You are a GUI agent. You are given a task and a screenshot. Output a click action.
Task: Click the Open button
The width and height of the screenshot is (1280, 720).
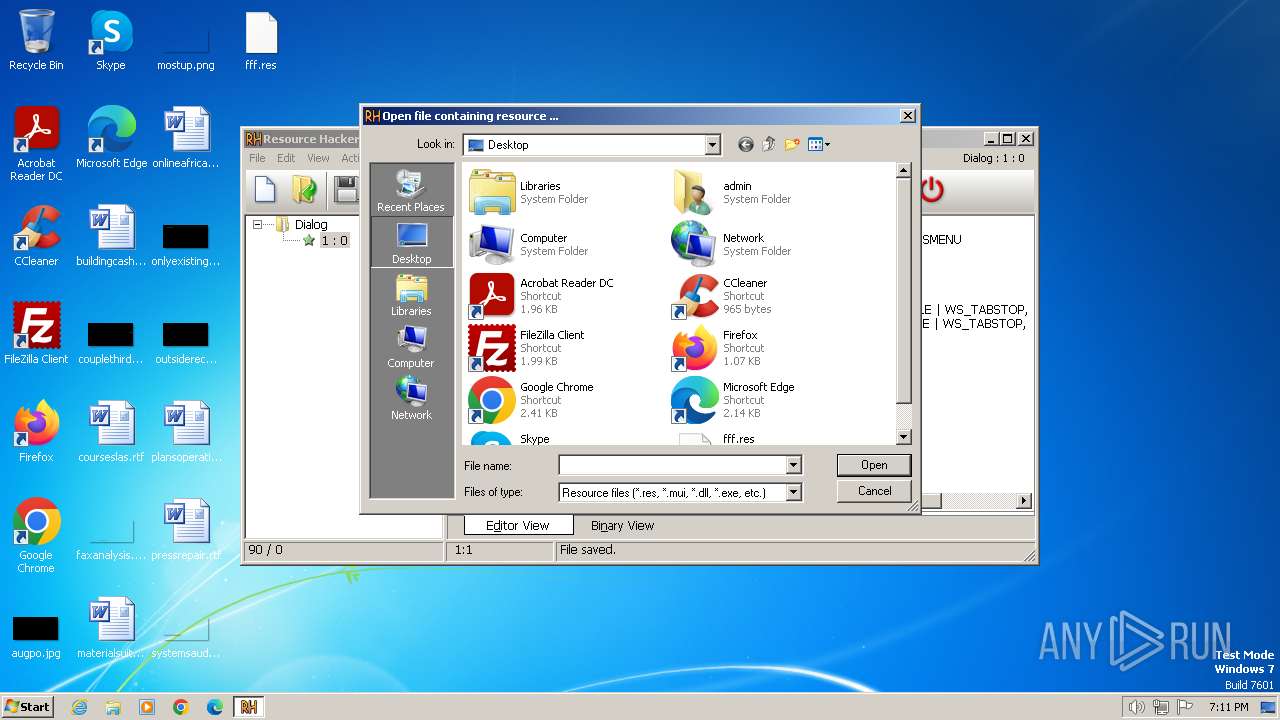point(874,465)
